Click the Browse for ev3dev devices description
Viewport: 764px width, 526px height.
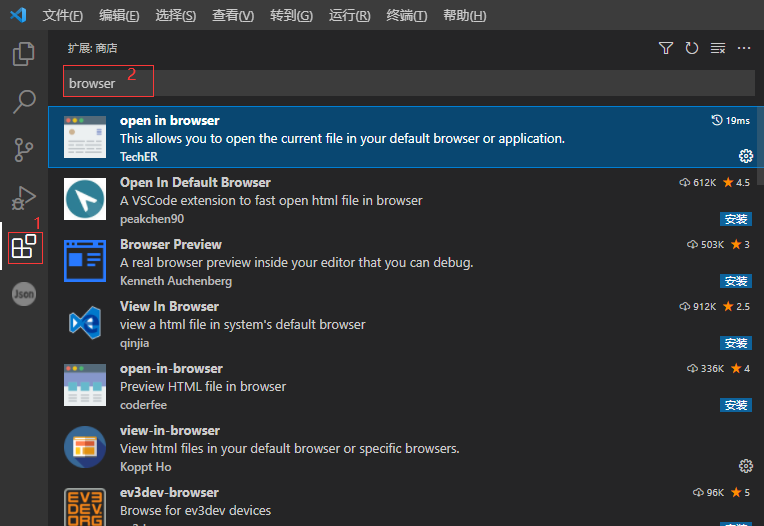(x=195, y=510)
